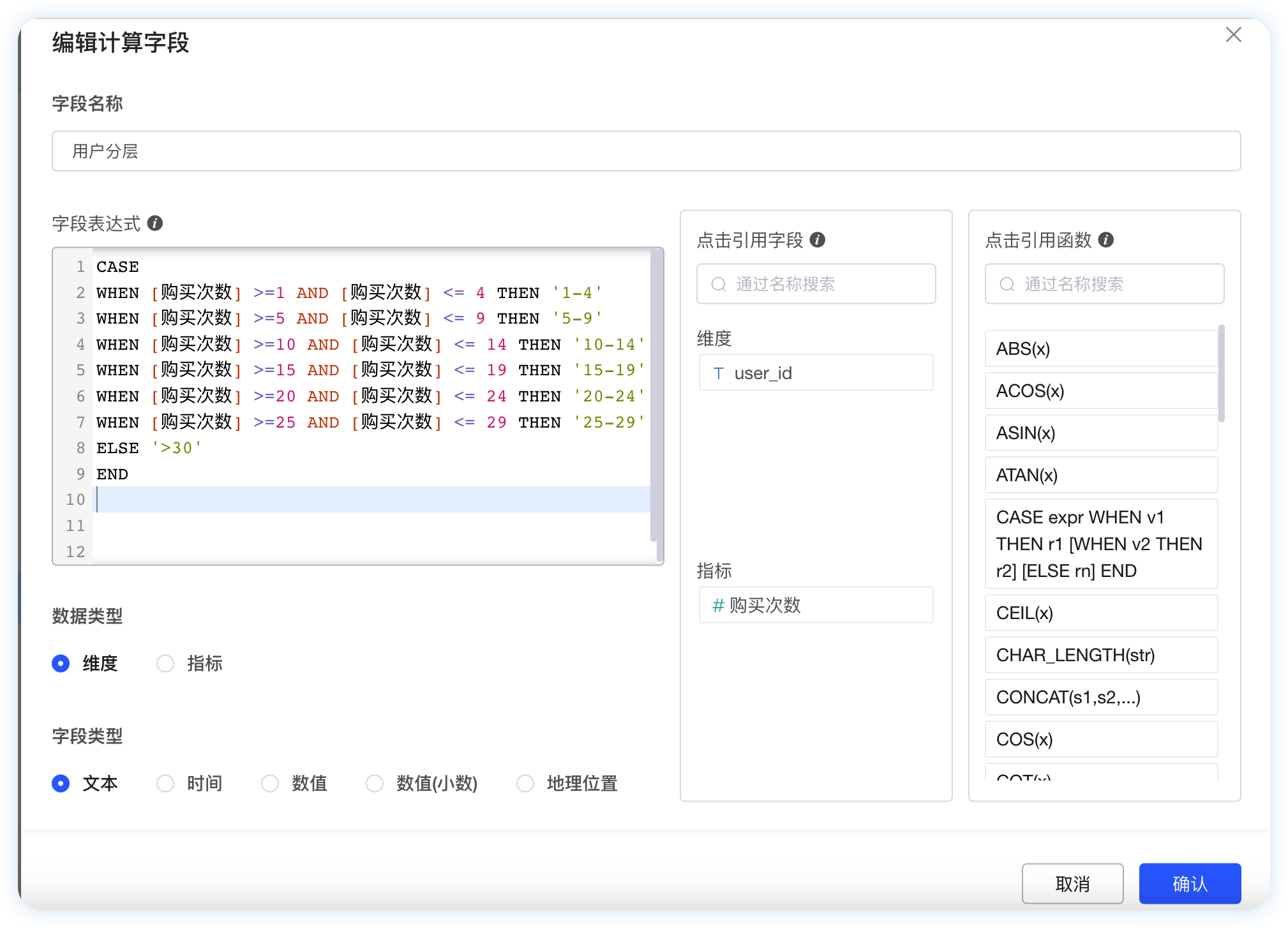Click the # numeric icon of 购买次数
Viewport: 1288px width, 928px height.
(719, 605)
